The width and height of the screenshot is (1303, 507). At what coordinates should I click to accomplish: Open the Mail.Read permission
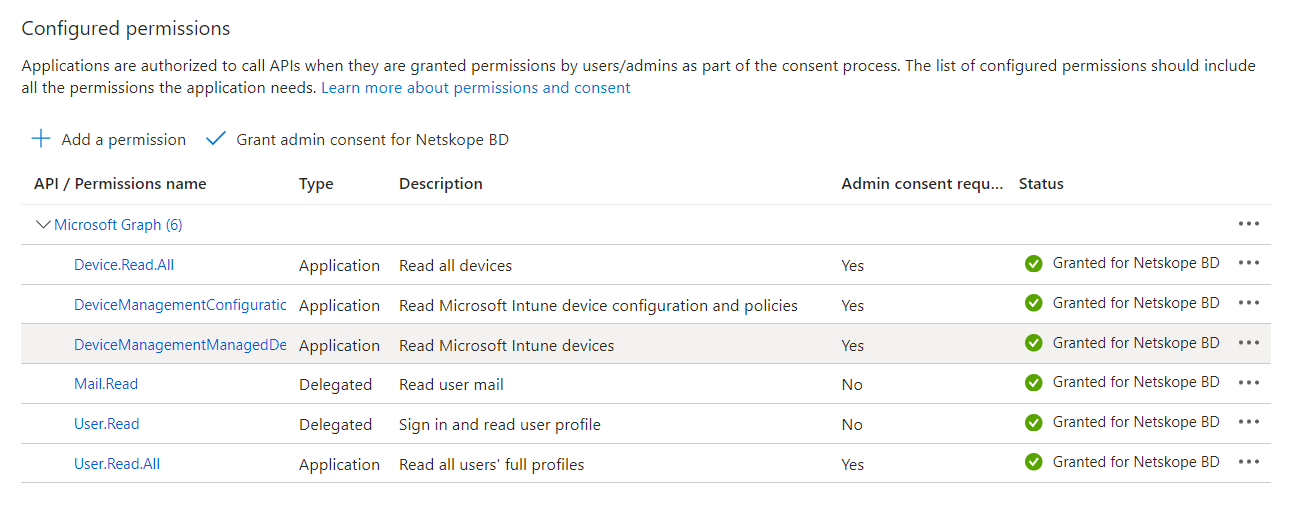point(106,384)
